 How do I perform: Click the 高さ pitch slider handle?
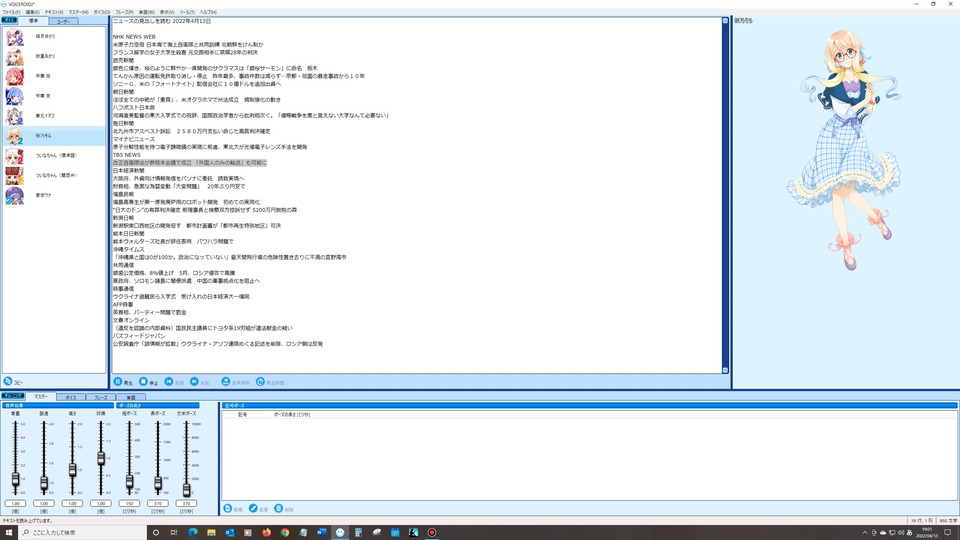click(72, 470)
